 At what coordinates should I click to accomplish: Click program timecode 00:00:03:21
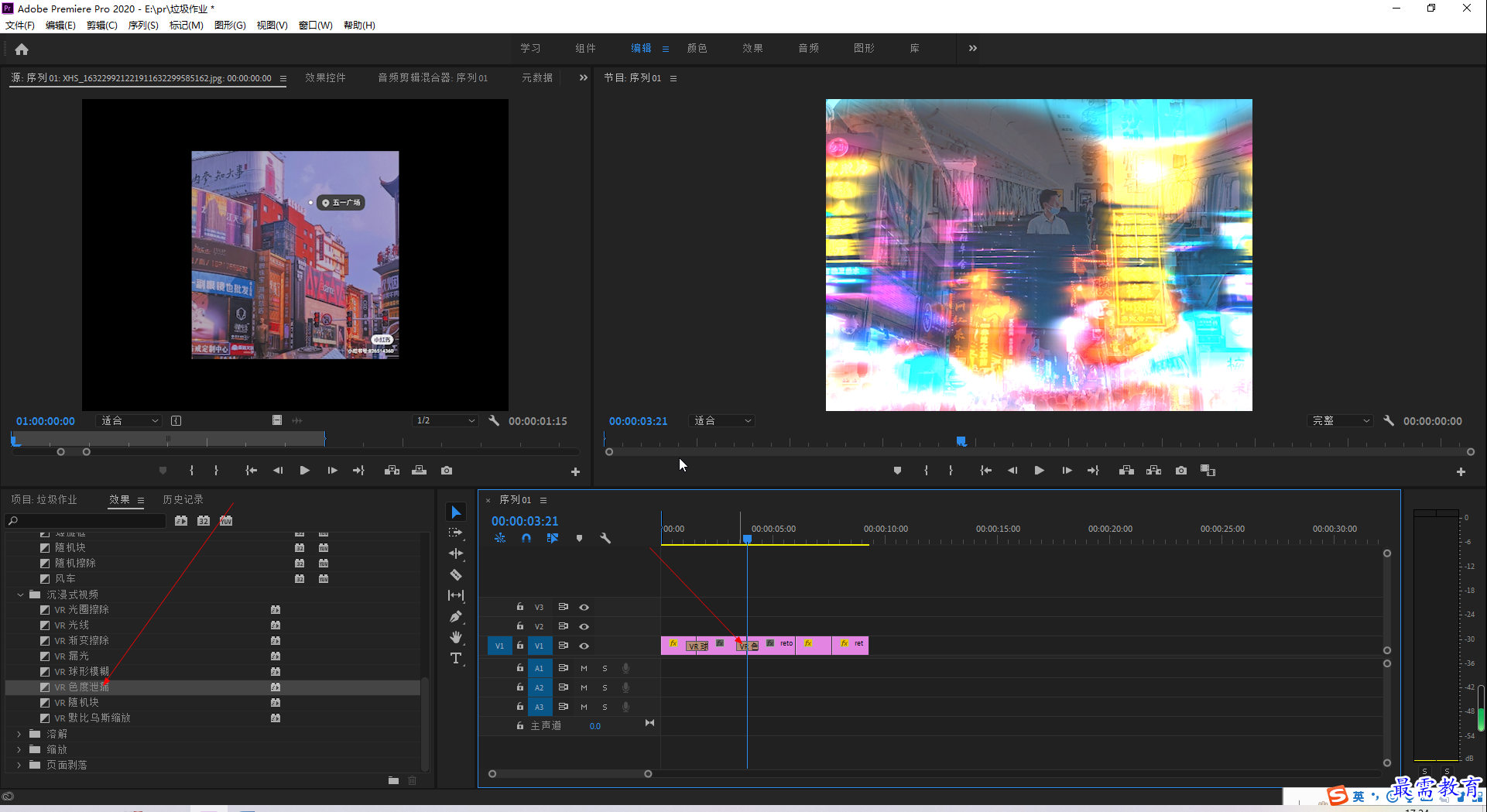pos(638,421)
